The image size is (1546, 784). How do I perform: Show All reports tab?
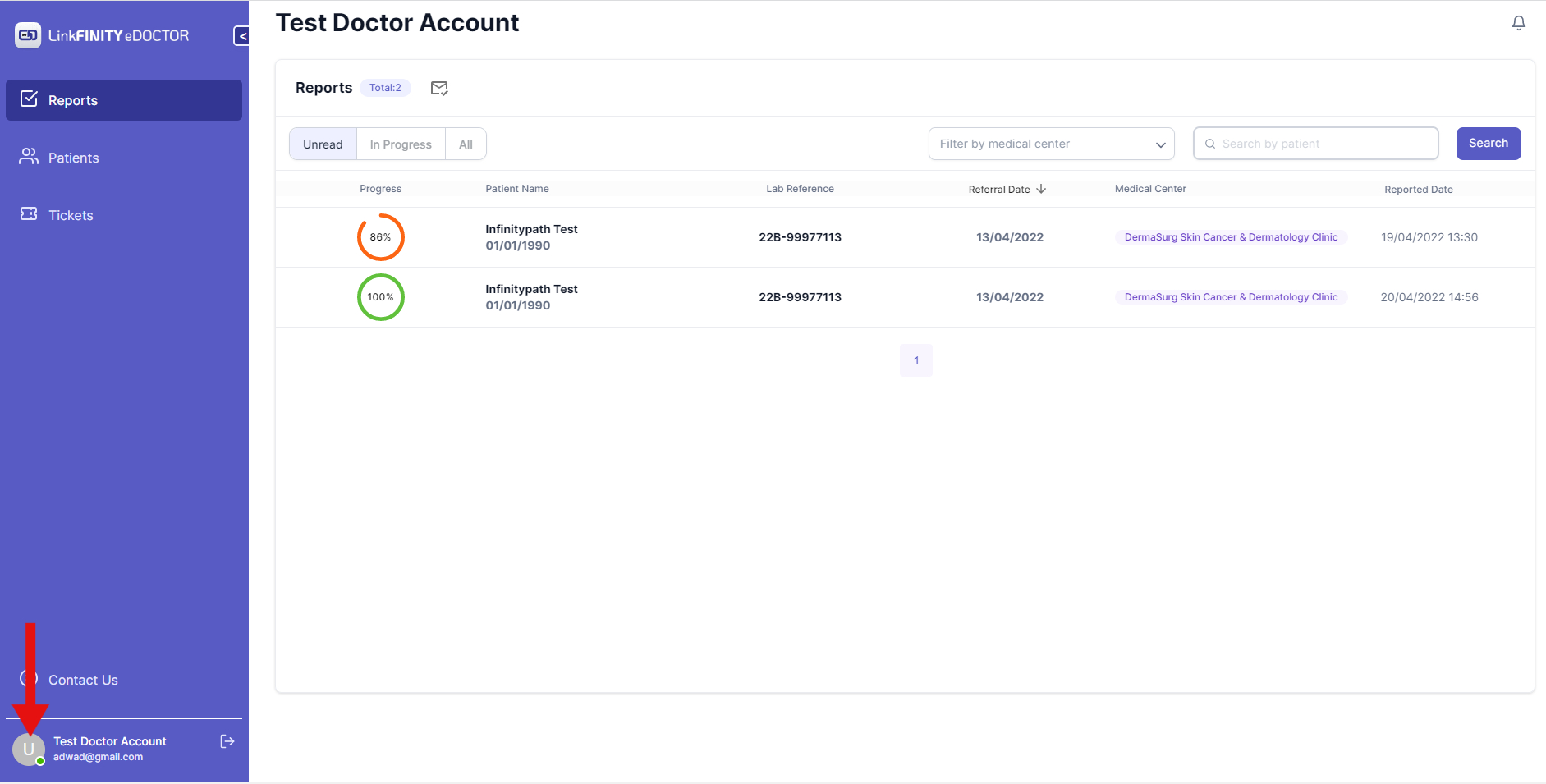466,144
